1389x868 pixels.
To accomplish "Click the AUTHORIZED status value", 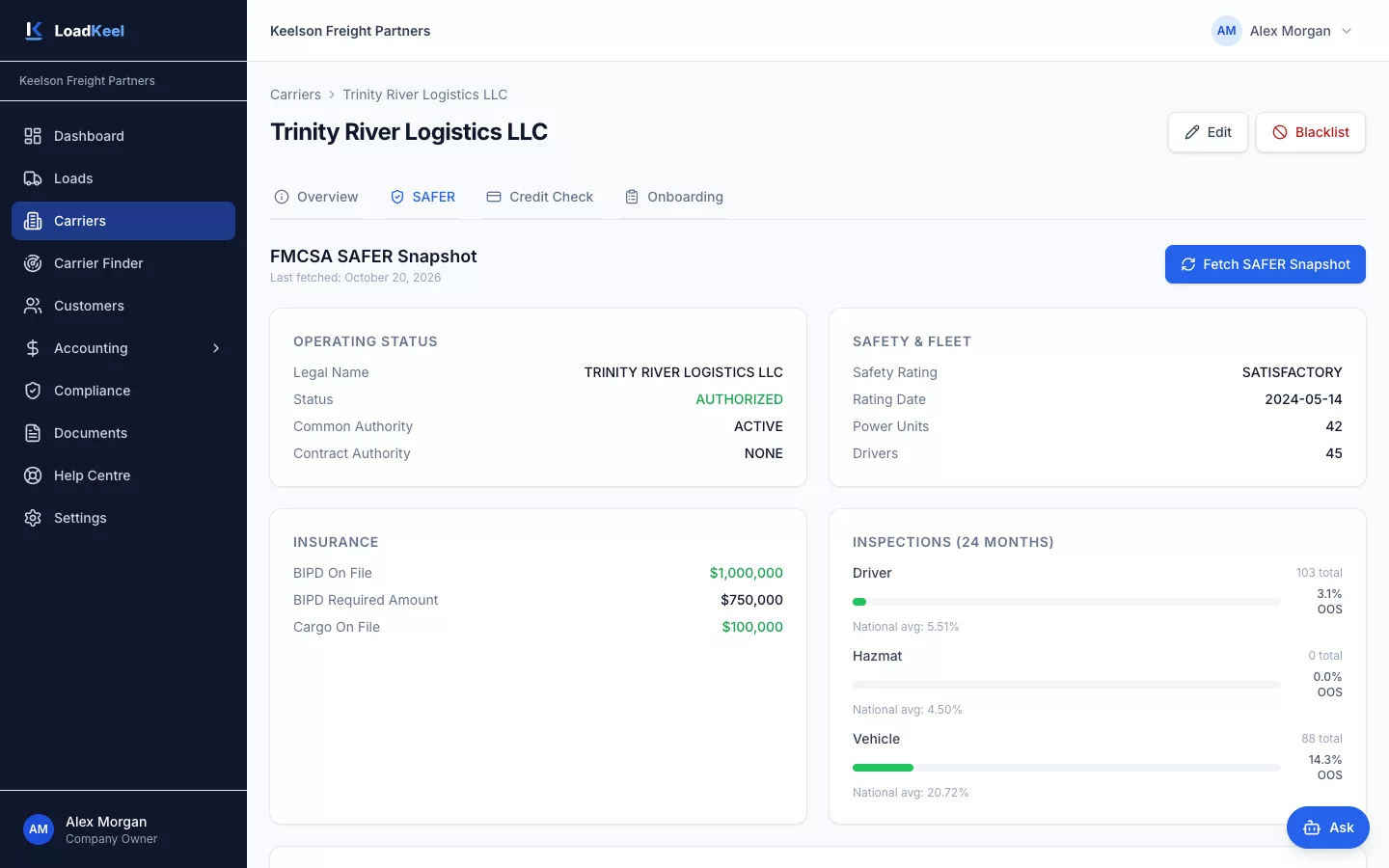I will coord(739,399).
